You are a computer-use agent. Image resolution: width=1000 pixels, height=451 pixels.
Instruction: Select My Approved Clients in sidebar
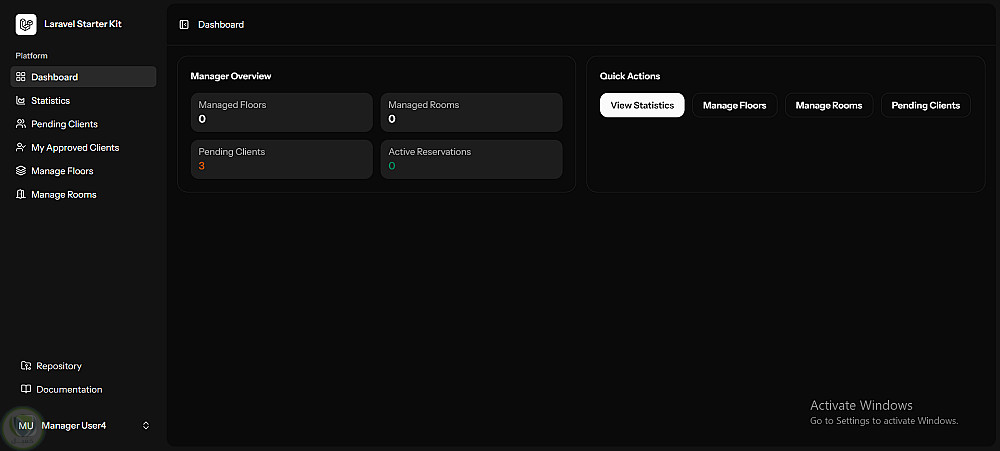click(x=84, y=147)
